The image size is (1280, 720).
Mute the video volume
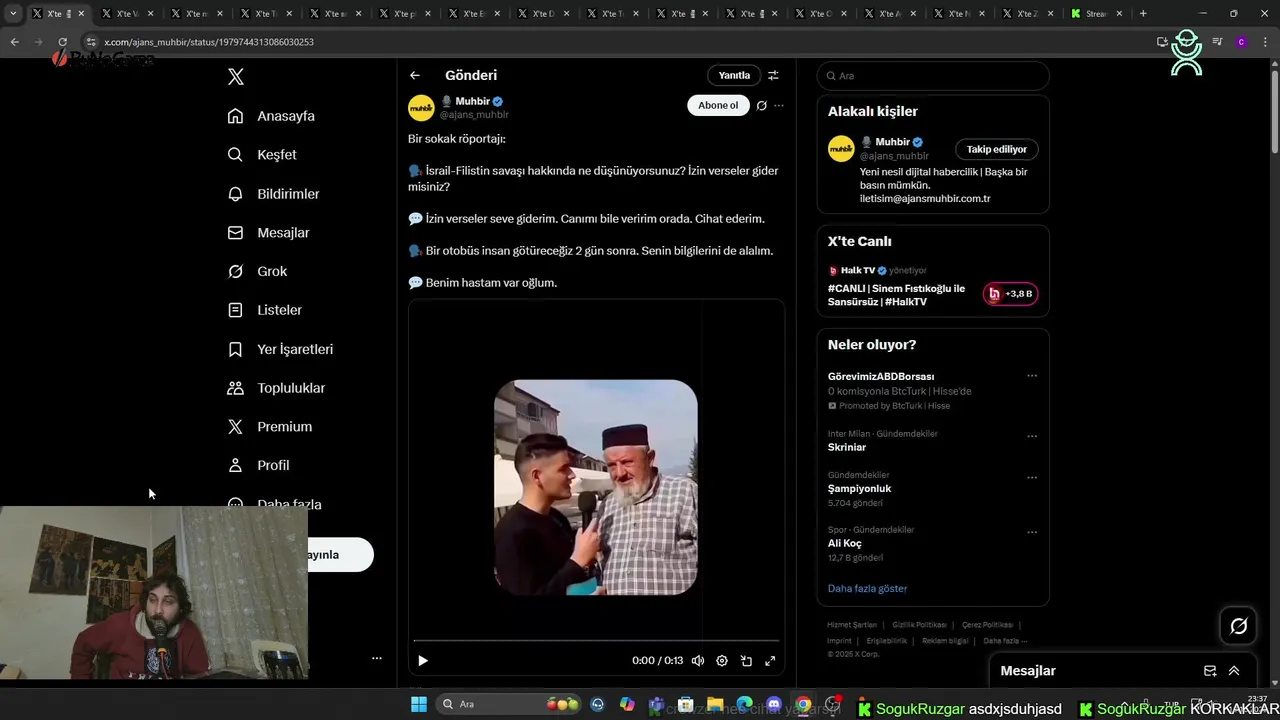698,661
